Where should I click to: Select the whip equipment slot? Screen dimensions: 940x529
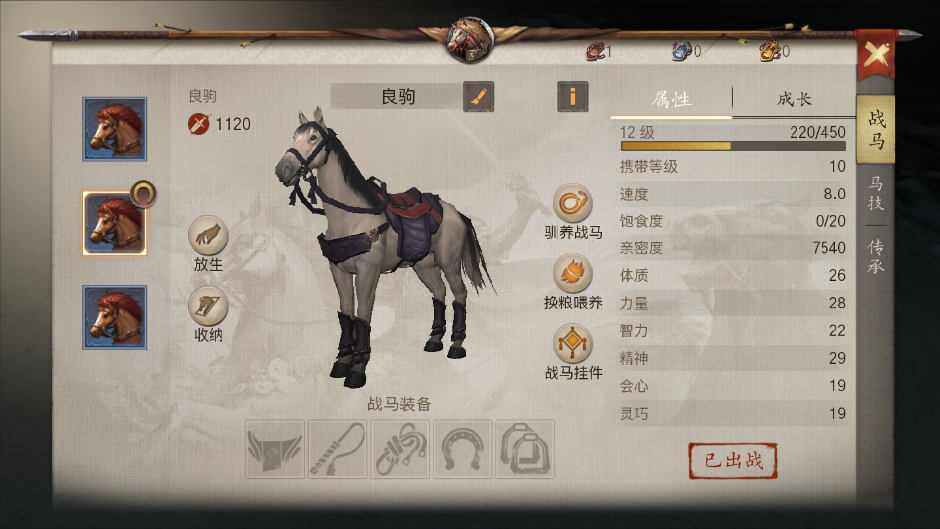(x=338, y=449)
